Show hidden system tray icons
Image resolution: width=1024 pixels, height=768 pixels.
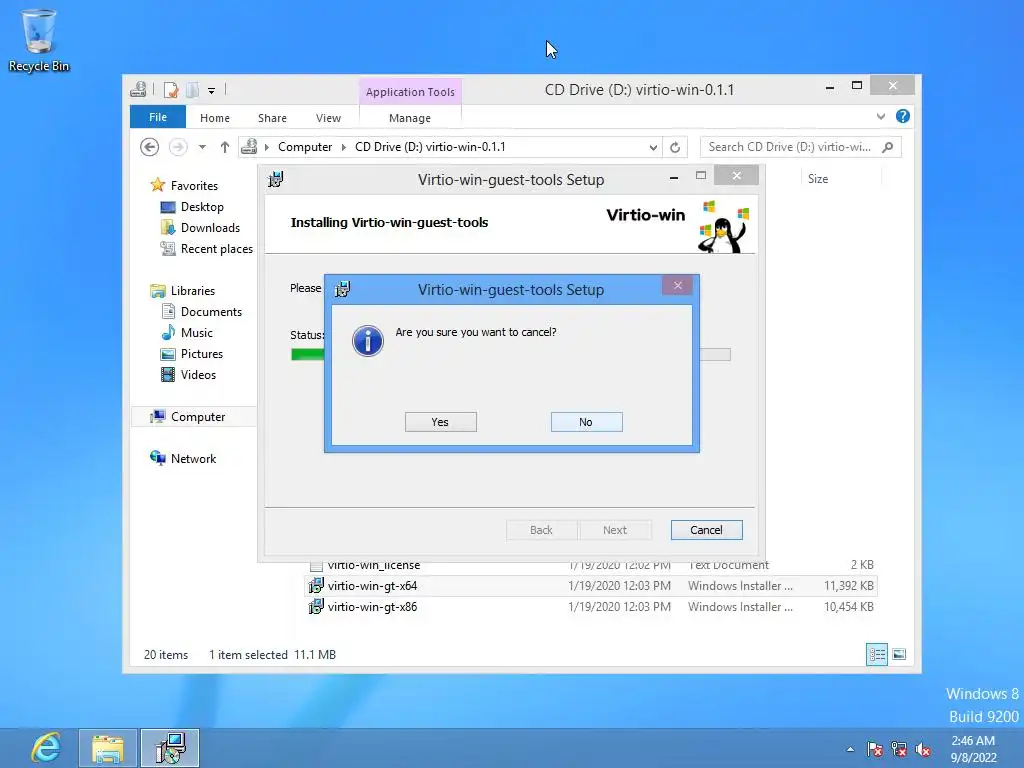[x=850, y=749]
